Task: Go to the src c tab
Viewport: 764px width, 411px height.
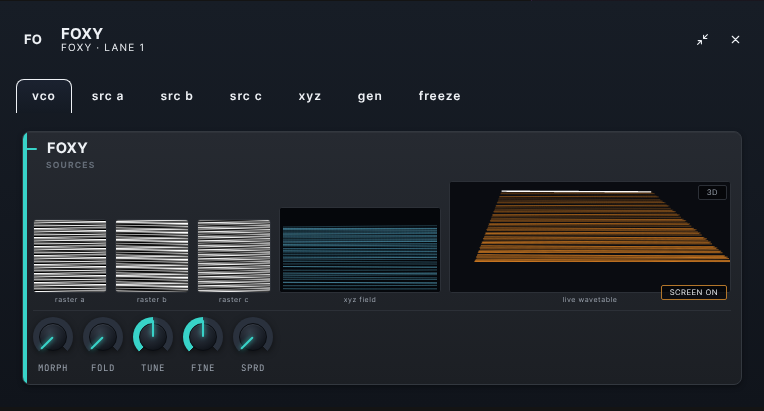Action: (246, 96)
